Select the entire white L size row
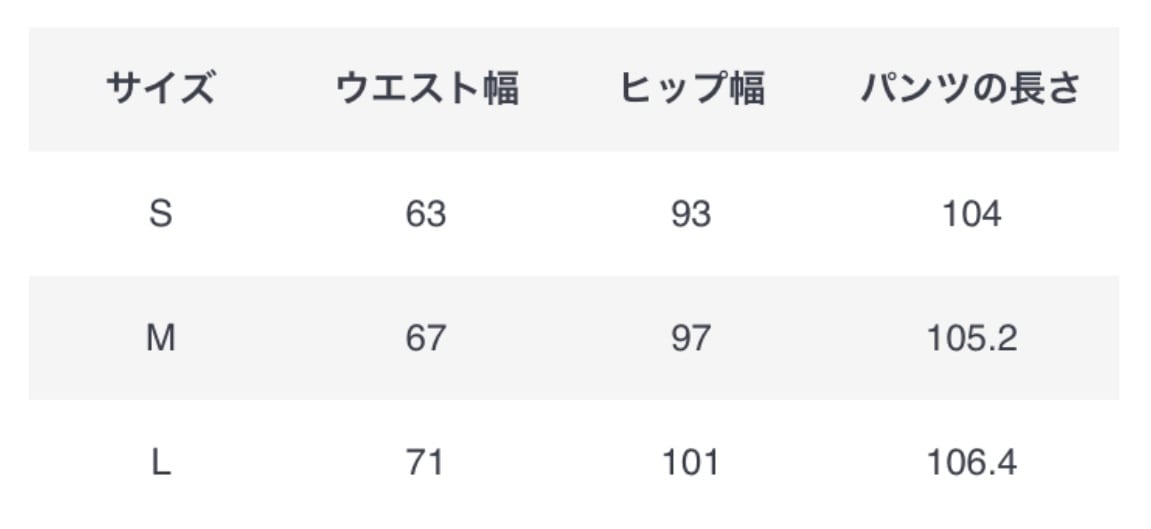Screen dimensions: 1151x529 (560, 493)
